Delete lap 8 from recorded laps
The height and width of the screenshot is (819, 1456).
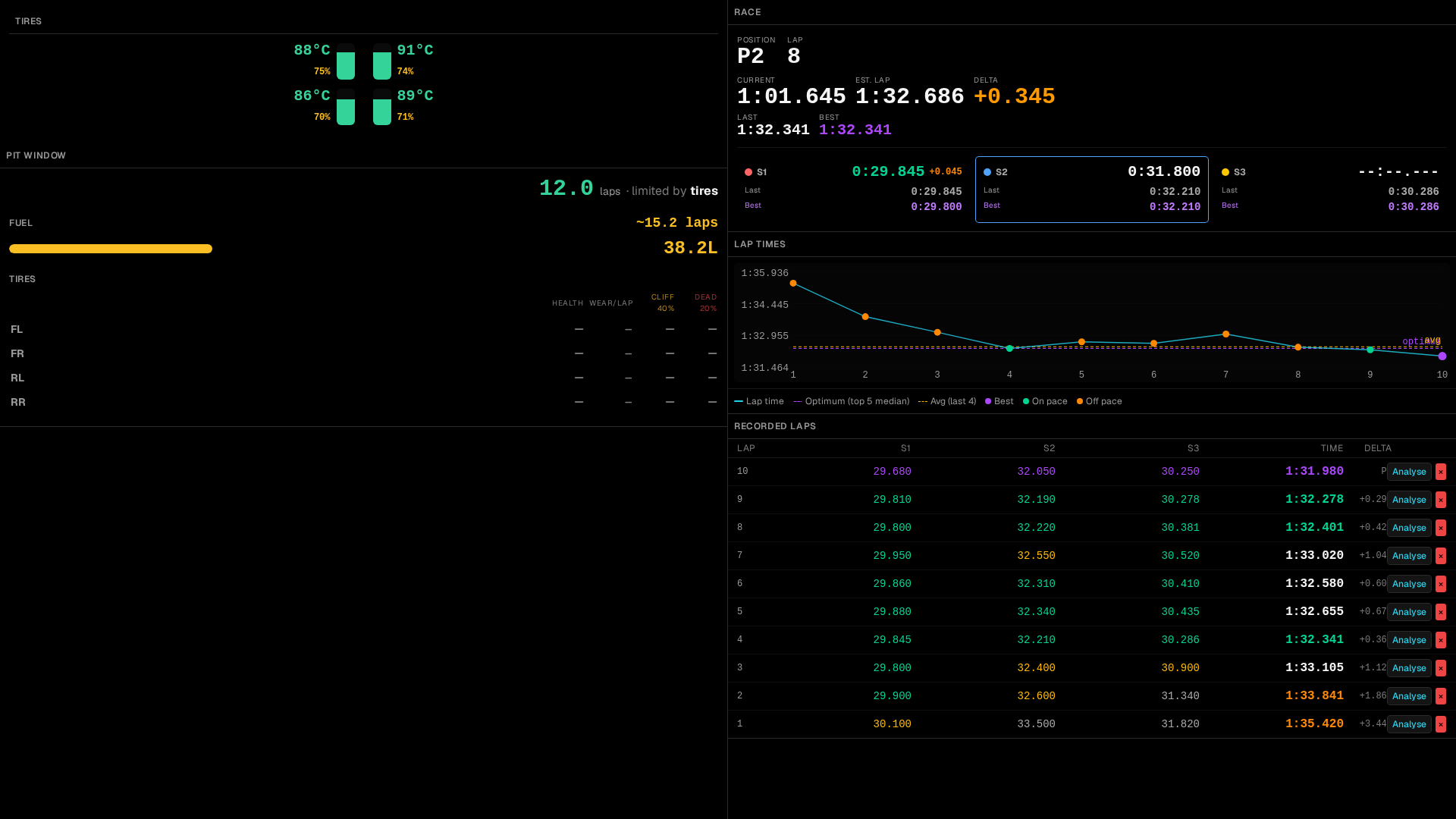(1441, 528)
